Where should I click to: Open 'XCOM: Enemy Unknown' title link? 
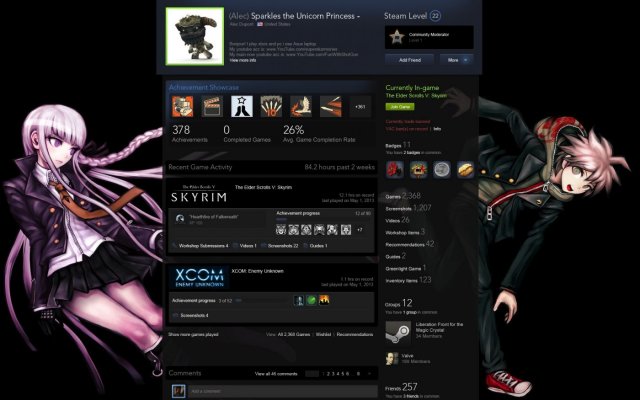tap(258, 271)
